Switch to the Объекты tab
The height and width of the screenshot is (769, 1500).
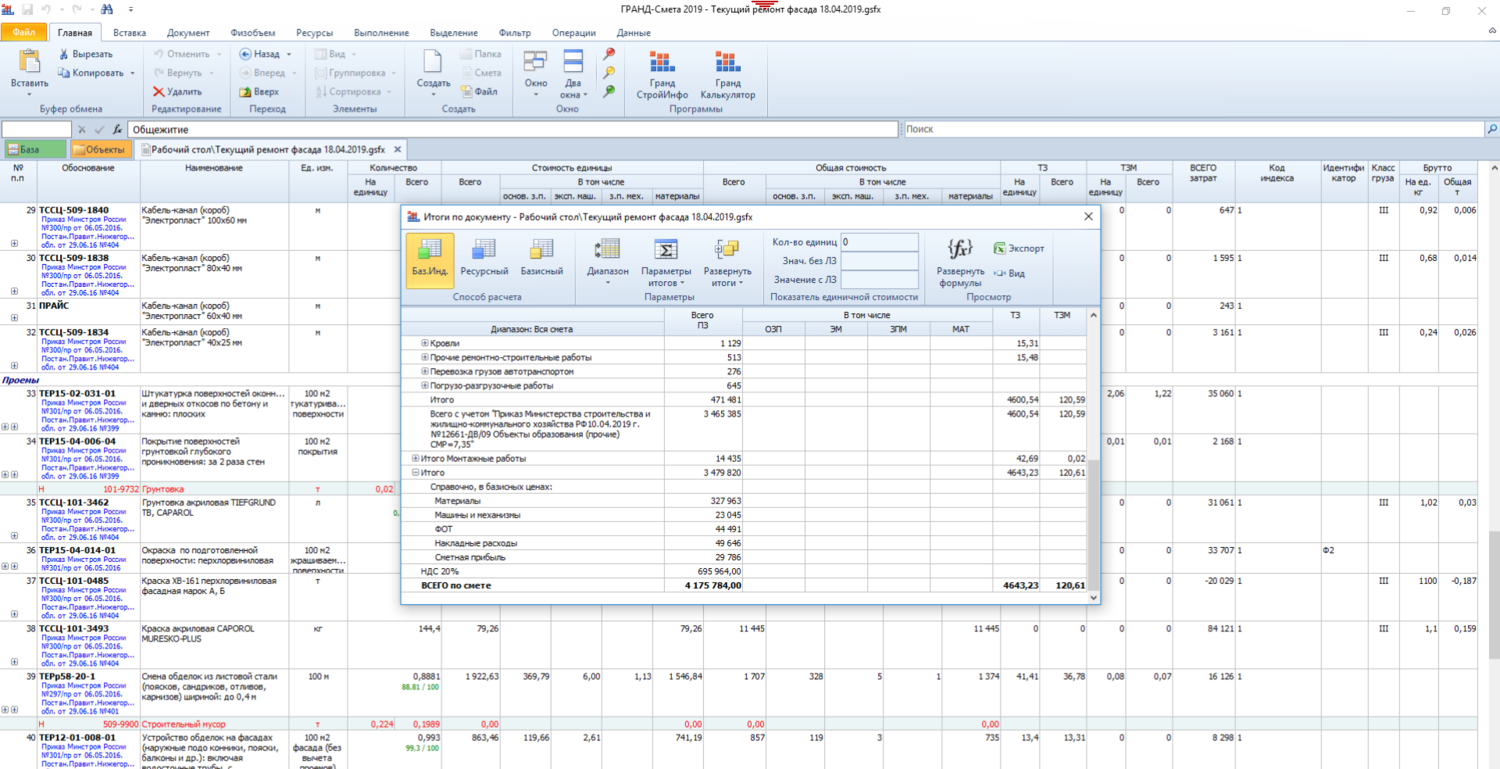coord(100,150)
